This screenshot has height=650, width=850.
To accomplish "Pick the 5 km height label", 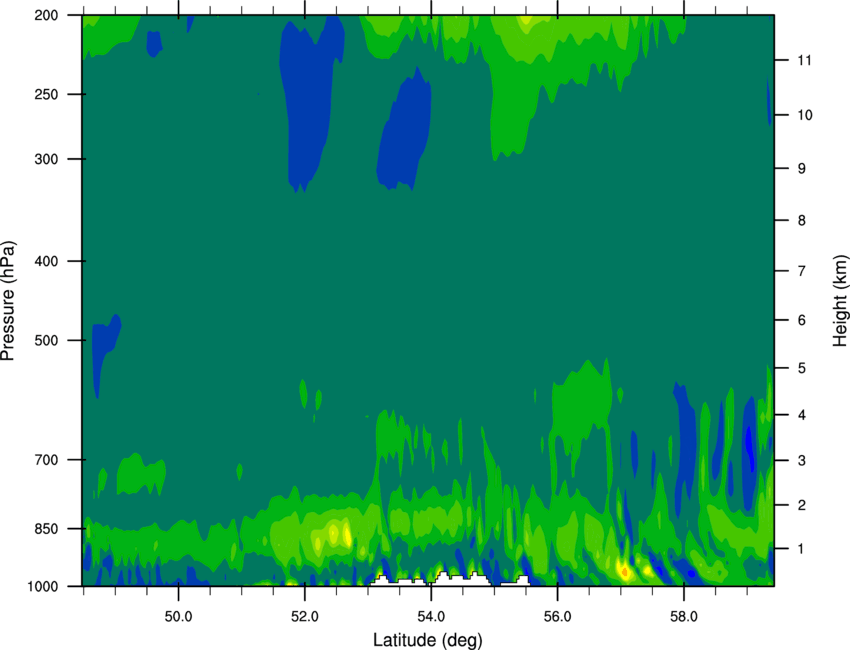I will pyautogui.click(x=801, y=368).
